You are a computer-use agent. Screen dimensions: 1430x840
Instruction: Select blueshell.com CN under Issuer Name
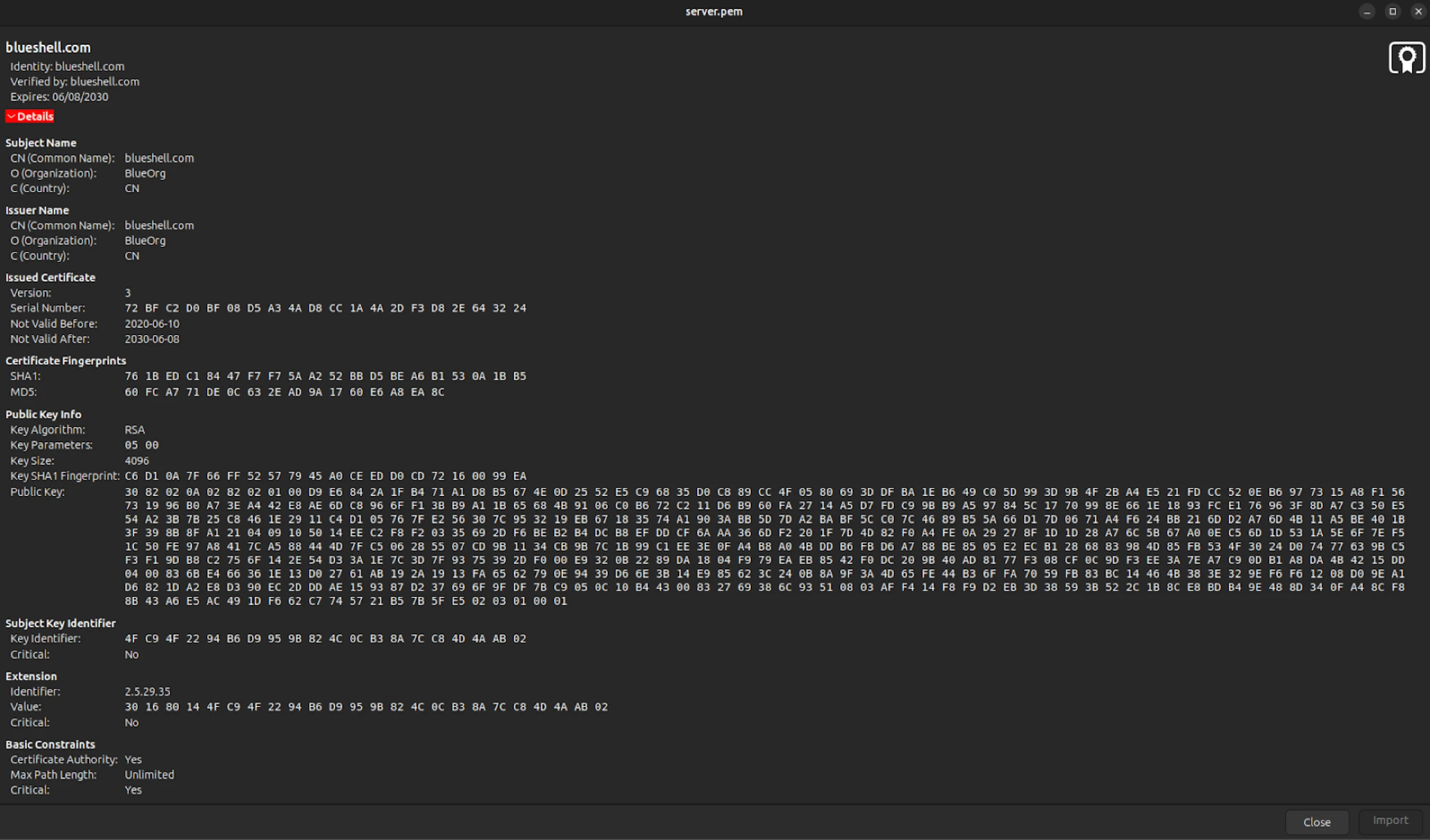[x=159, y=226]
